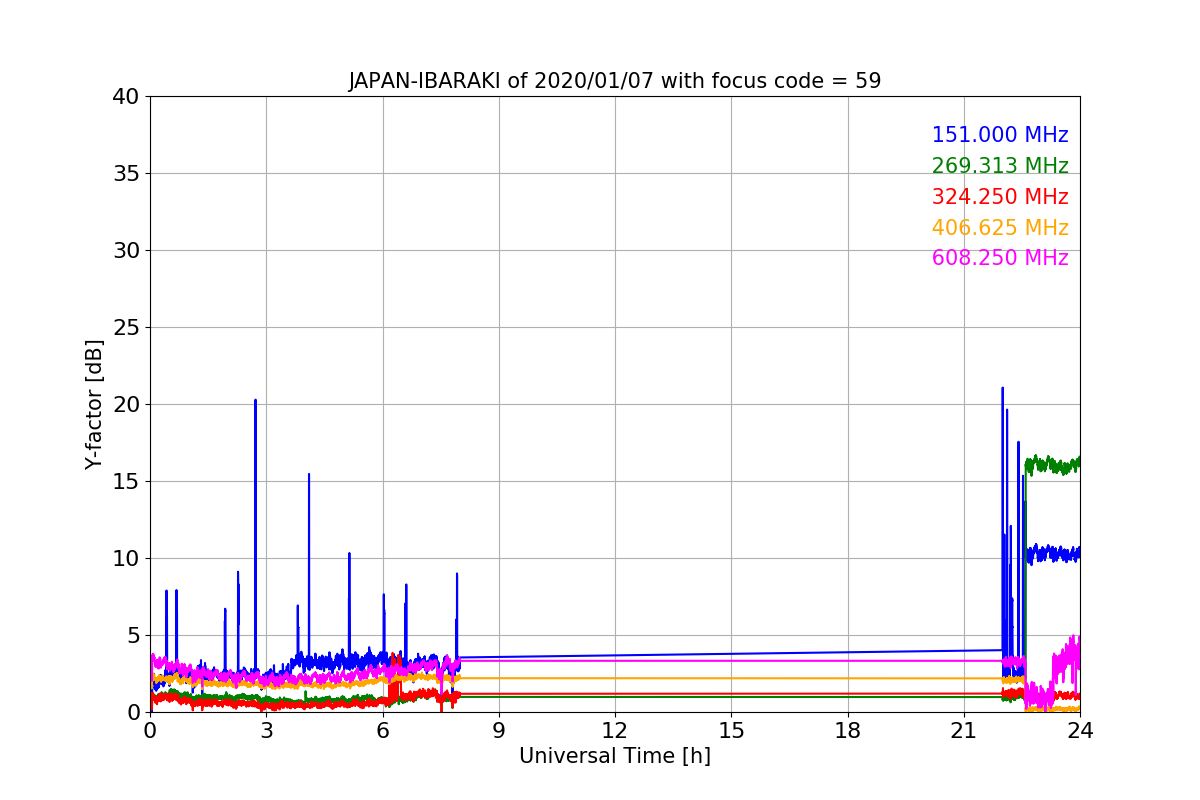Click the y-axis tick label 40
Screen dimensions: 1200x800
point(125,97)
